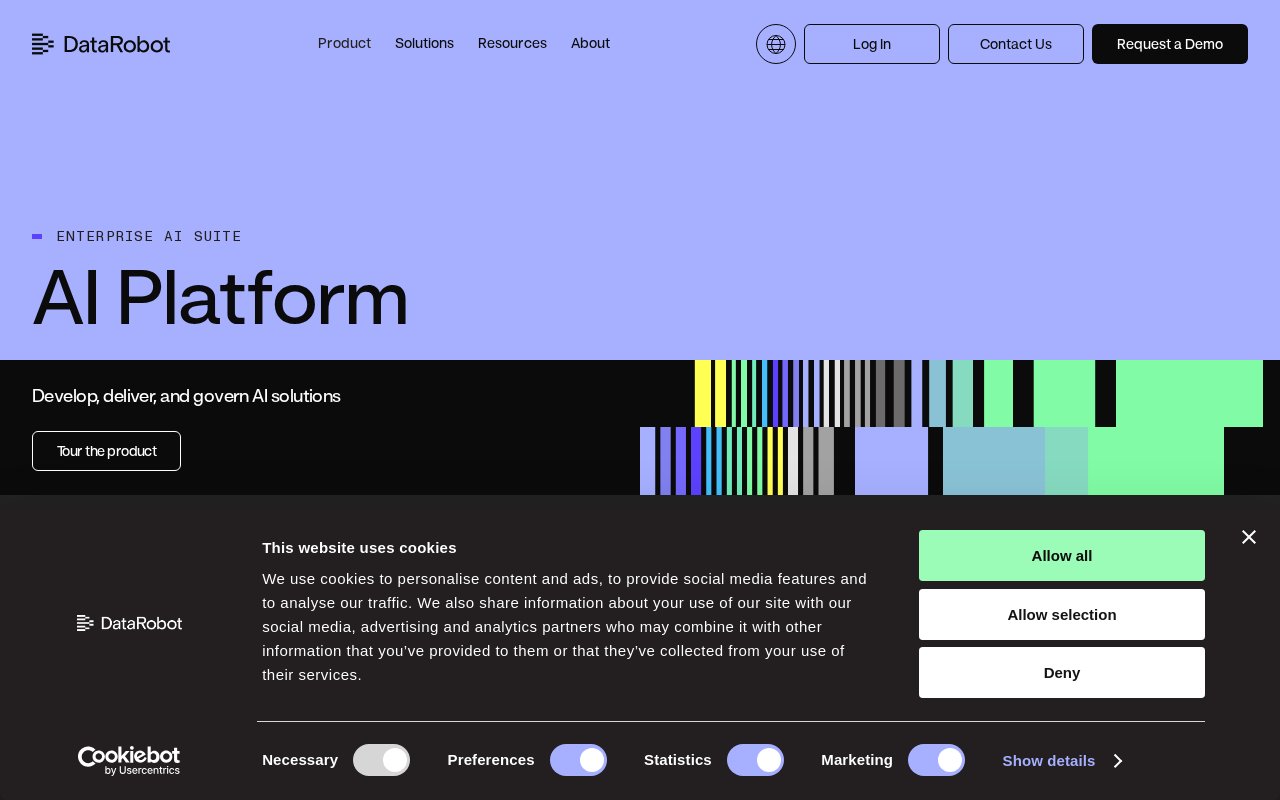Disable the Preferences cookies switch
The image size is (1280, 800).
tap(578, 760)
